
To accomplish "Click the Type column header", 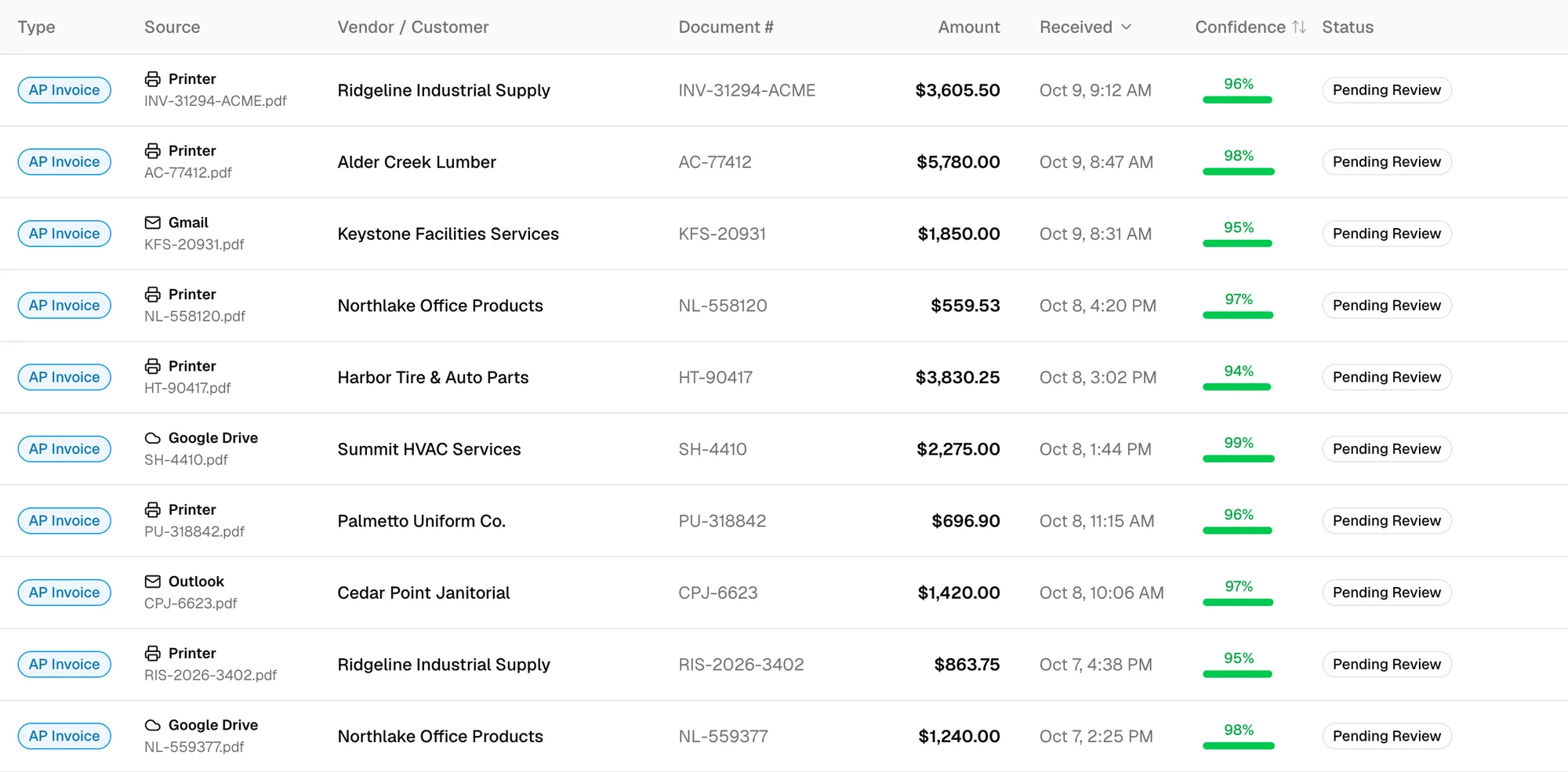I will tap(36, 27).
